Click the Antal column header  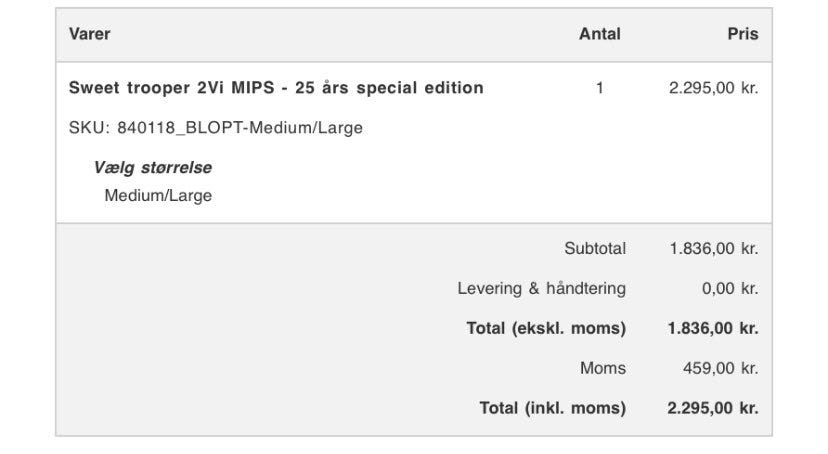[x=599, y=34]
